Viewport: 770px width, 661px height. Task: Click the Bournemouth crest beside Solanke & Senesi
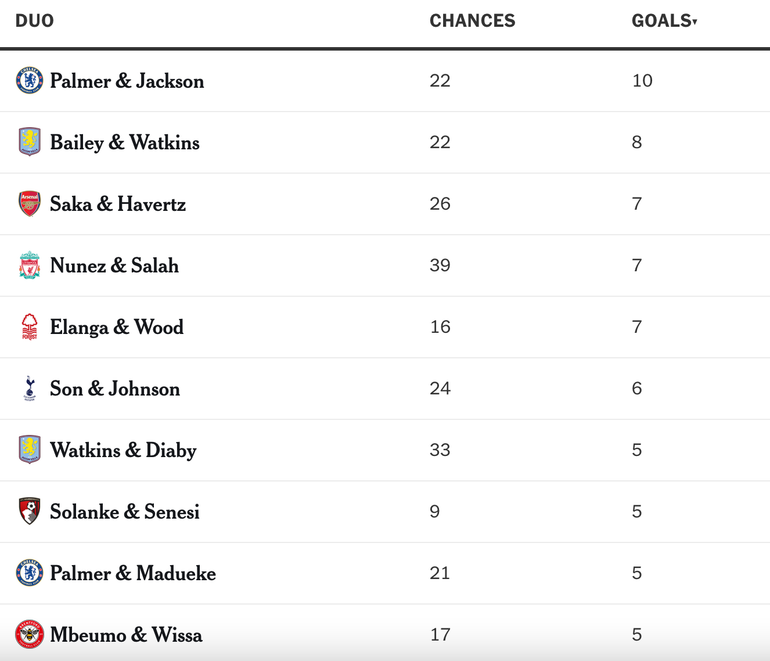29,511
